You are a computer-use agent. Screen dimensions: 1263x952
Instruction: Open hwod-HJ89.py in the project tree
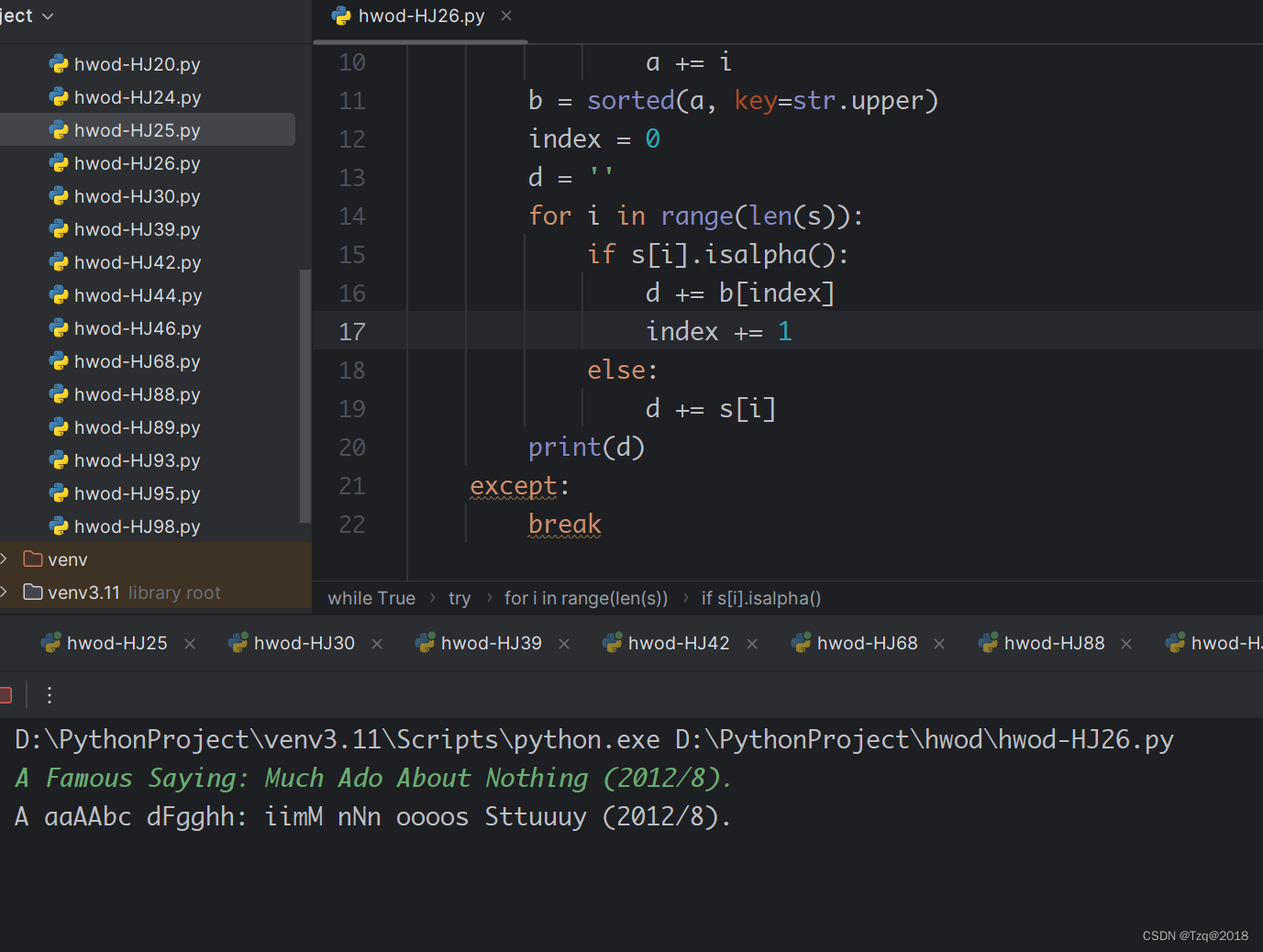[x=137, y=427]
